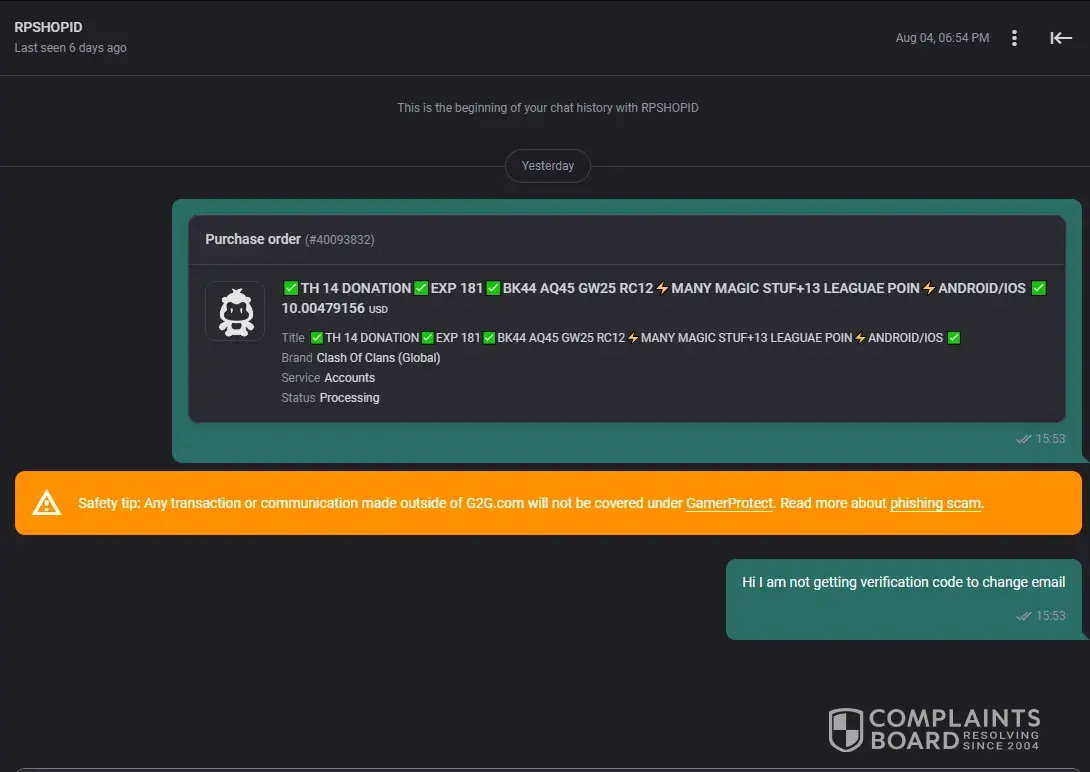Open the phishing scam link
Image resolution: width=1090 pixels, height=772 pixels.
tap(936, 503)
